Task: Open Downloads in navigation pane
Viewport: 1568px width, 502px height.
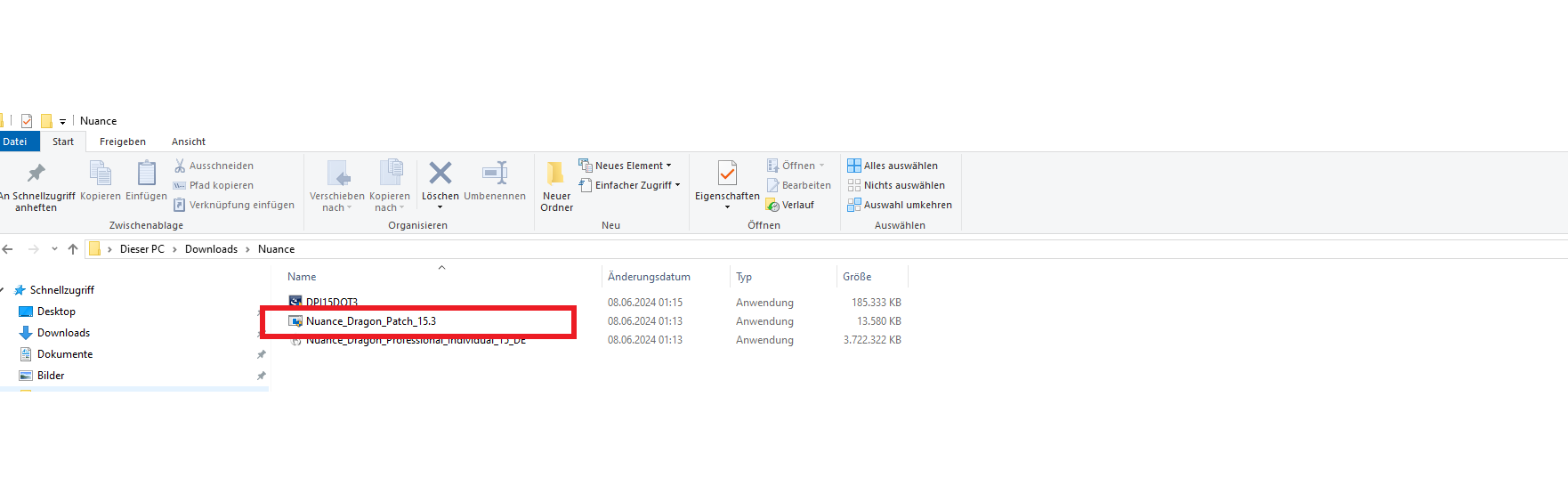Action: click(63, 333)
